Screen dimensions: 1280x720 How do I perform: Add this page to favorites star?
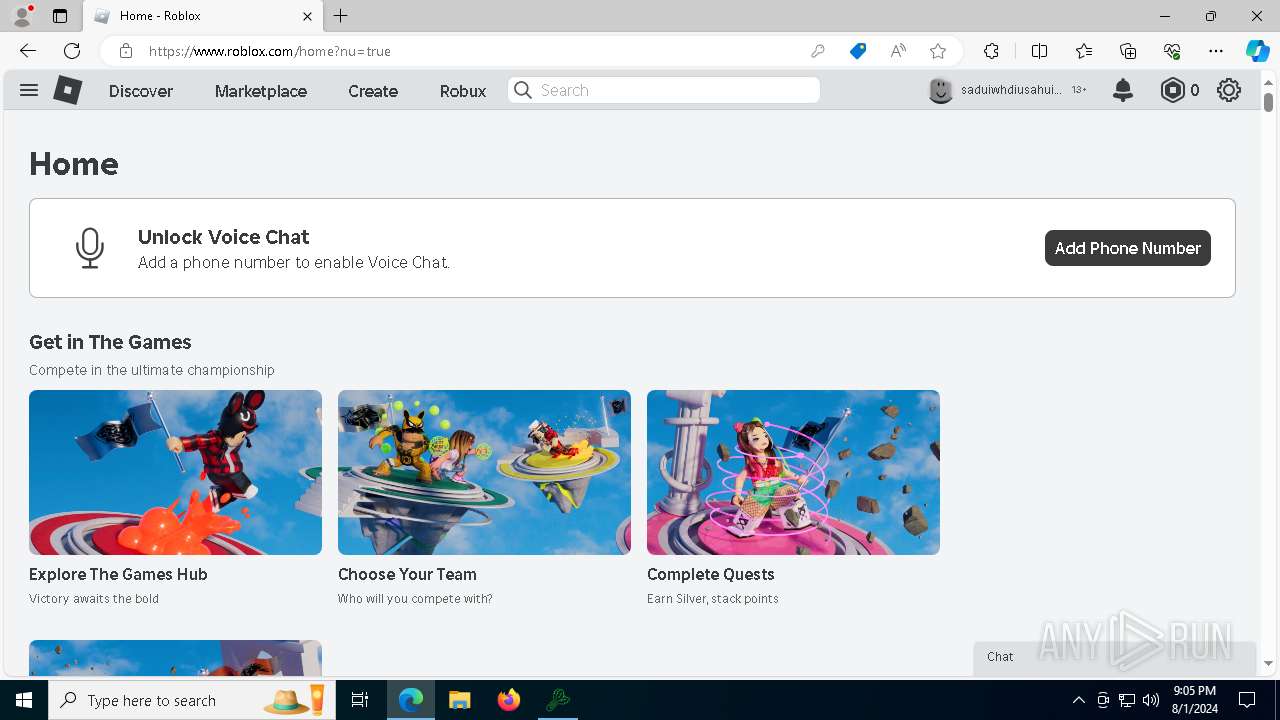pyautogui.click(x=938, y=51)
